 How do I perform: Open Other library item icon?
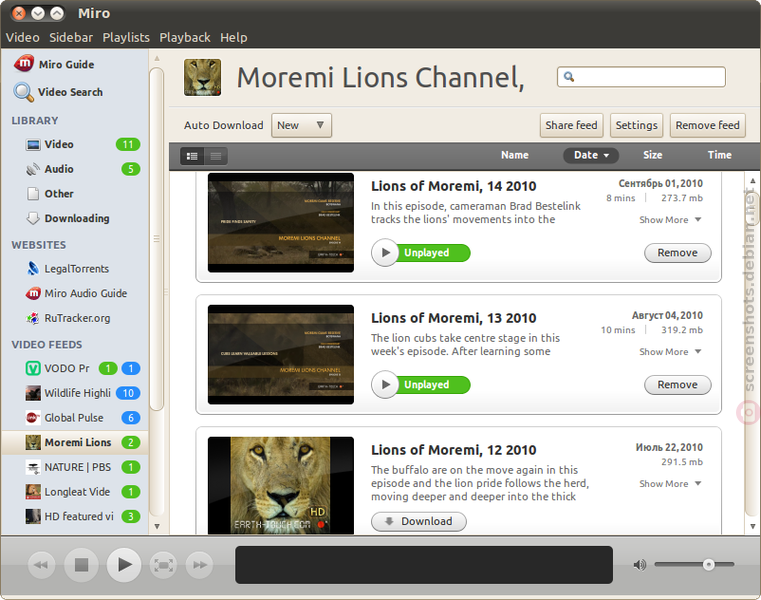[x=33, y=194]
